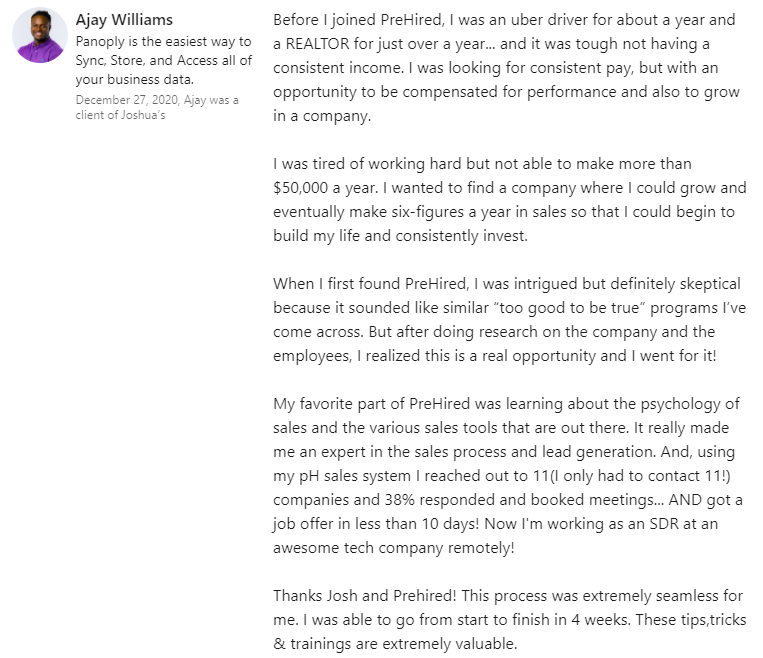763x658 pixels.
Task: Open the Ajay Williams name link
Action: point(124,20)
